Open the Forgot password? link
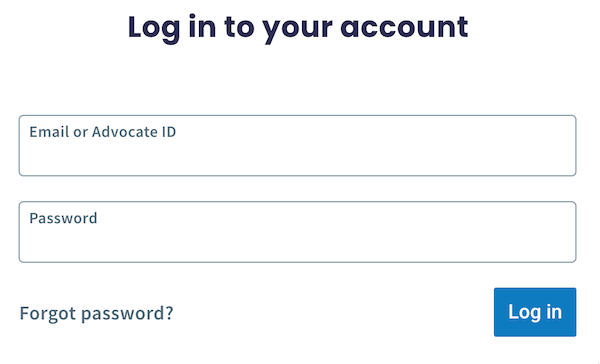This screenshot has width=600, height=364. (96, 313)
